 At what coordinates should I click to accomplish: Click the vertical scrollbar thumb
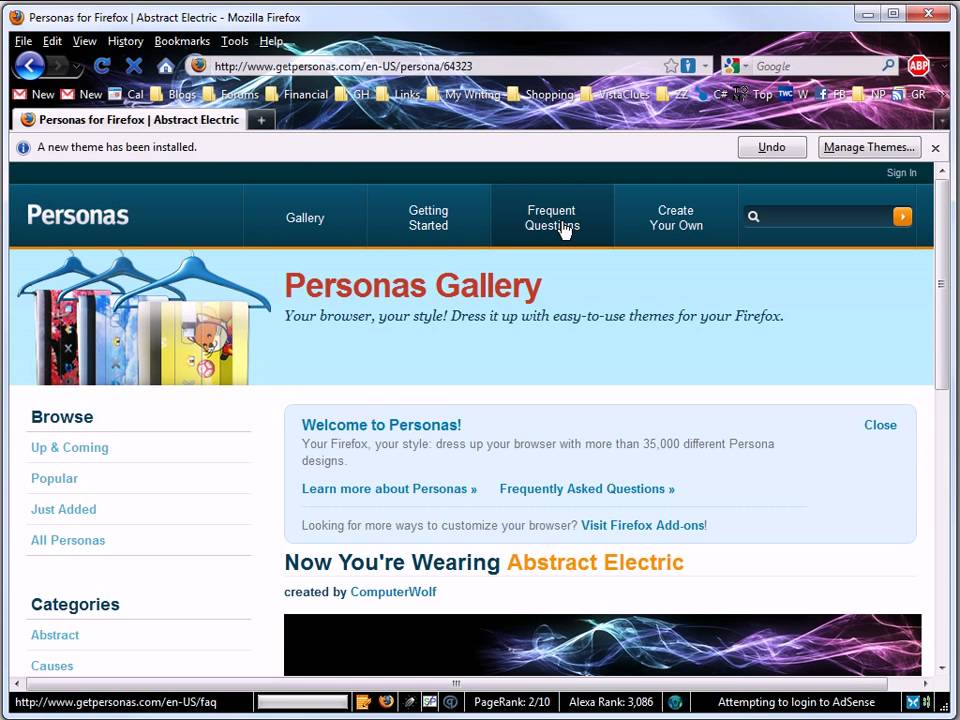point(942,284)
